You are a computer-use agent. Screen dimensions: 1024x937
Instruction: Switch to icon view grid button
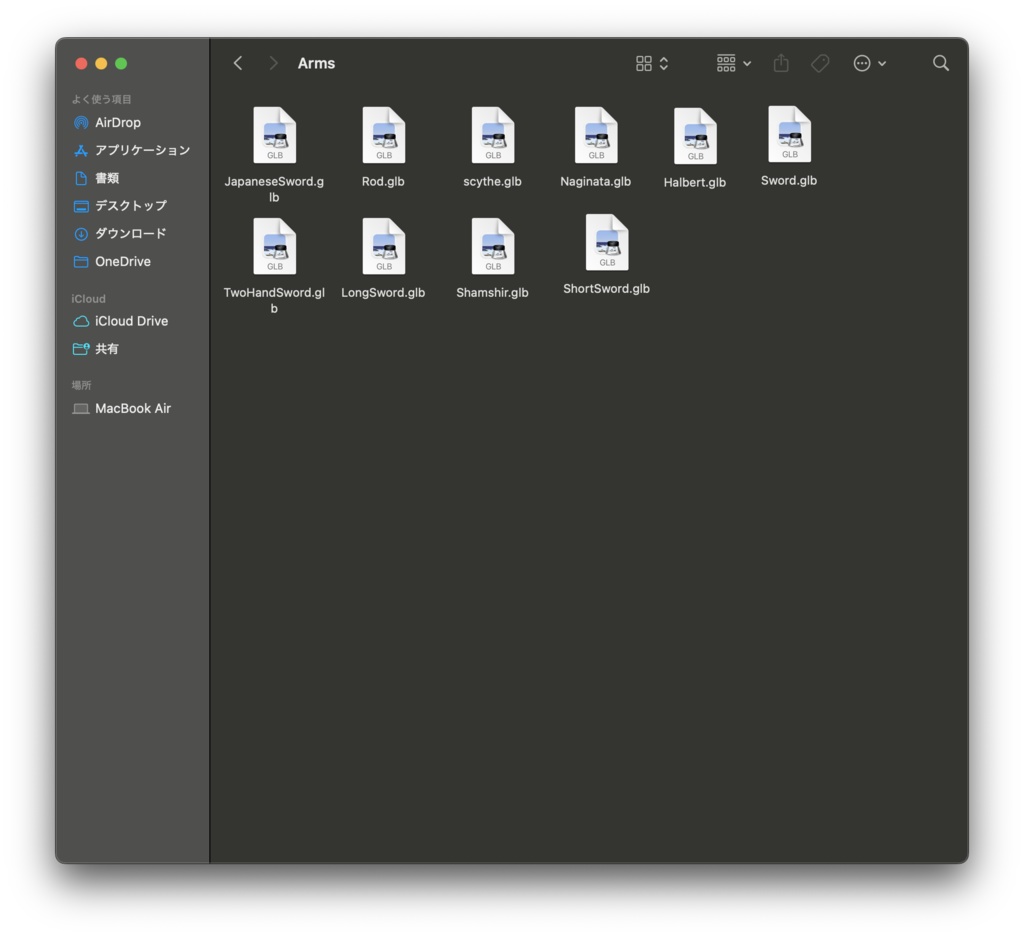click(644, 63)
